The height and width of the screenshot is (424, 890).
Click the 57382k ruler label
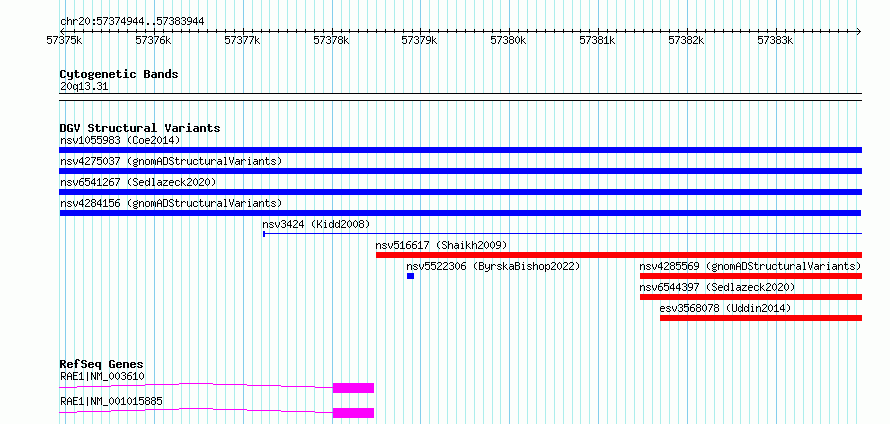pos(686,40)
